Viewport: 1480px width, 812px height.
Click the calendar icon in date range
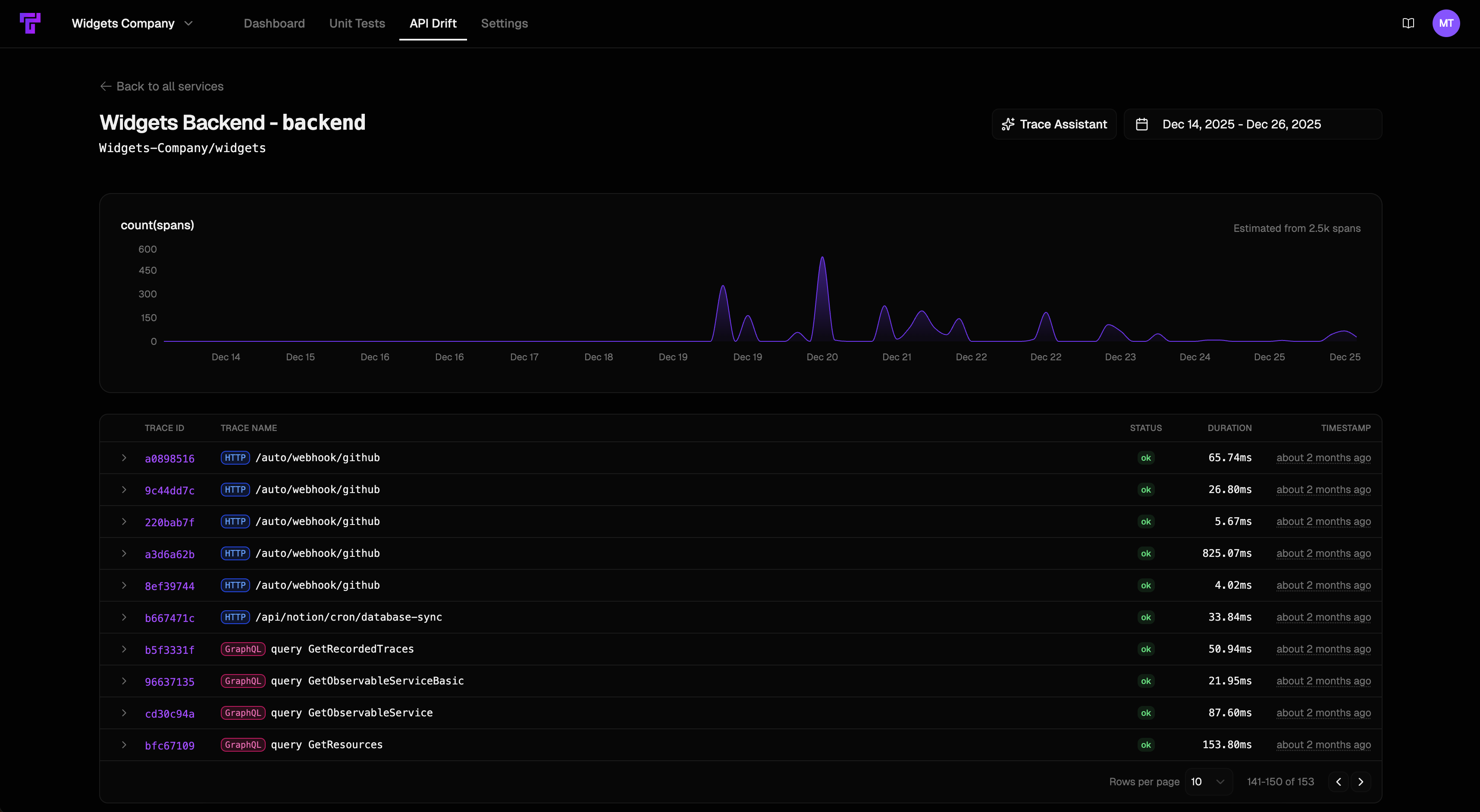point(1141,124)
